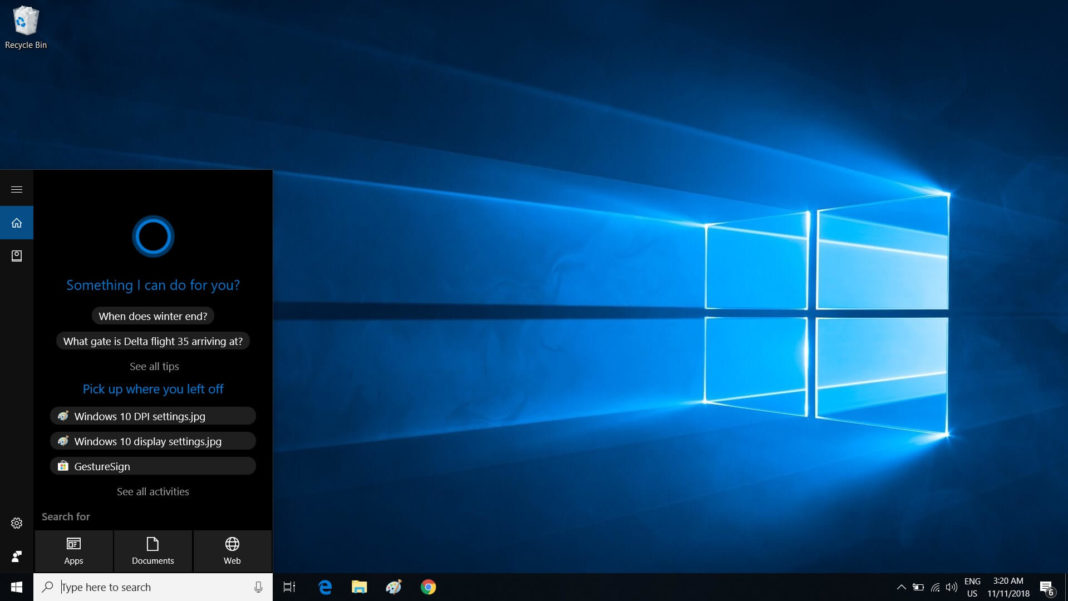Viewport: 1068px width, 601px height.
Task: Resume the GestureSign activity
Action: 152,465
